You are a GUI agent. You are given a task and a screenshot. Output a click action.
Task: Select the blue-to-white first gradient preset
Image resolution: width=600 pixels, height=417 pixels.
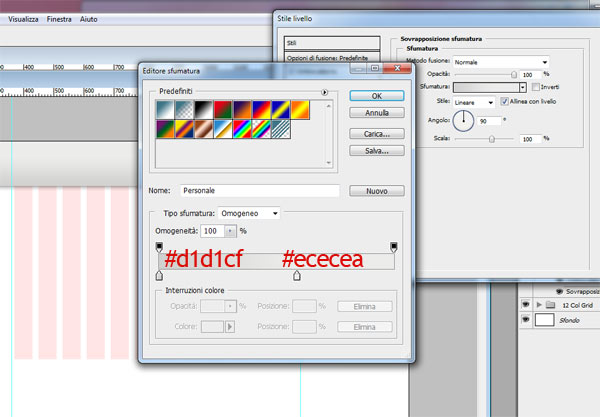point(165,110)
